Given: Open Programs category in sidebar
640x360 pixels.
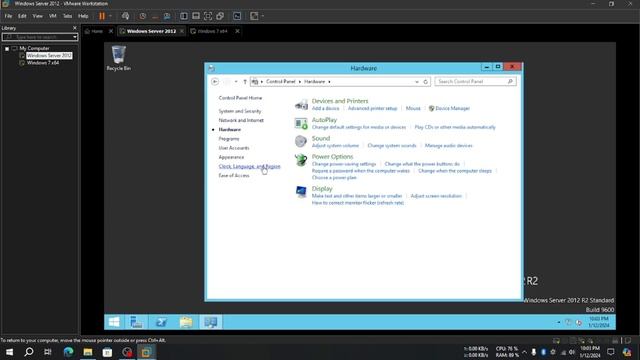Looking at the screenshot, I should 229,139.
